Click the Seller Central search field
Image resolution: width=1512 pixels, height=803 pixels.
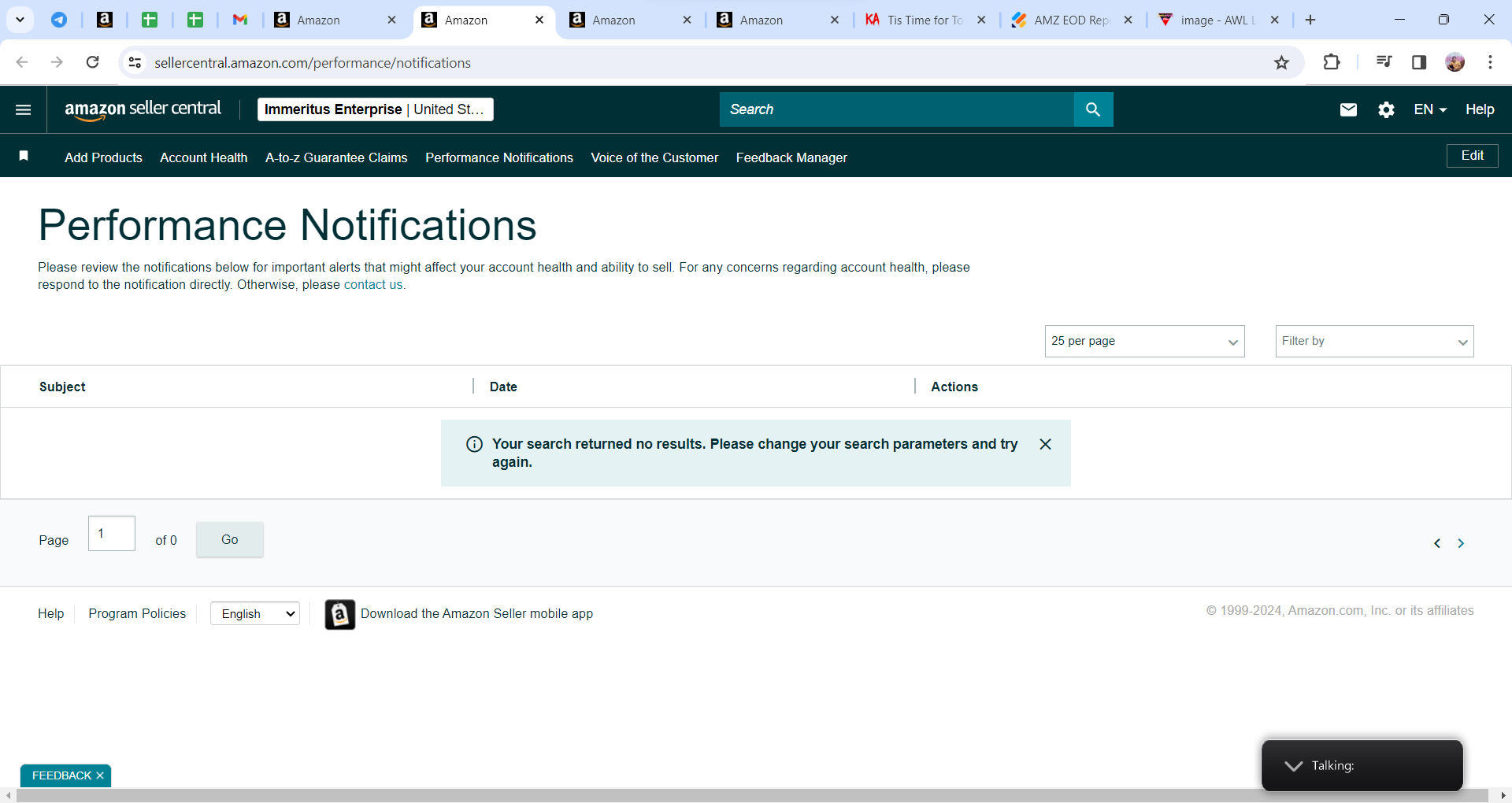(897, 109)
